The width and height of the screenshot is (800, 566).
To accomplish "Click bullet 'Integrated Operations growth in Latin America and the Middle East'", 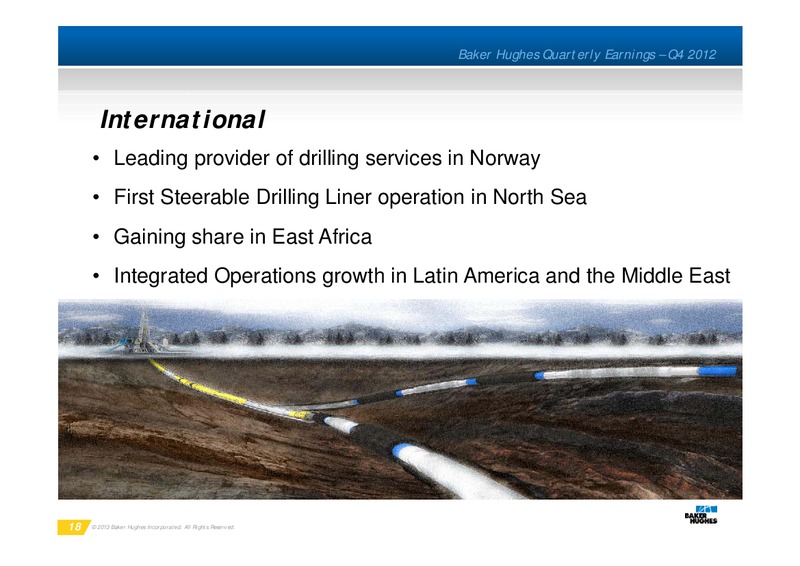I will pyautogui.click(x=422, y=276).
